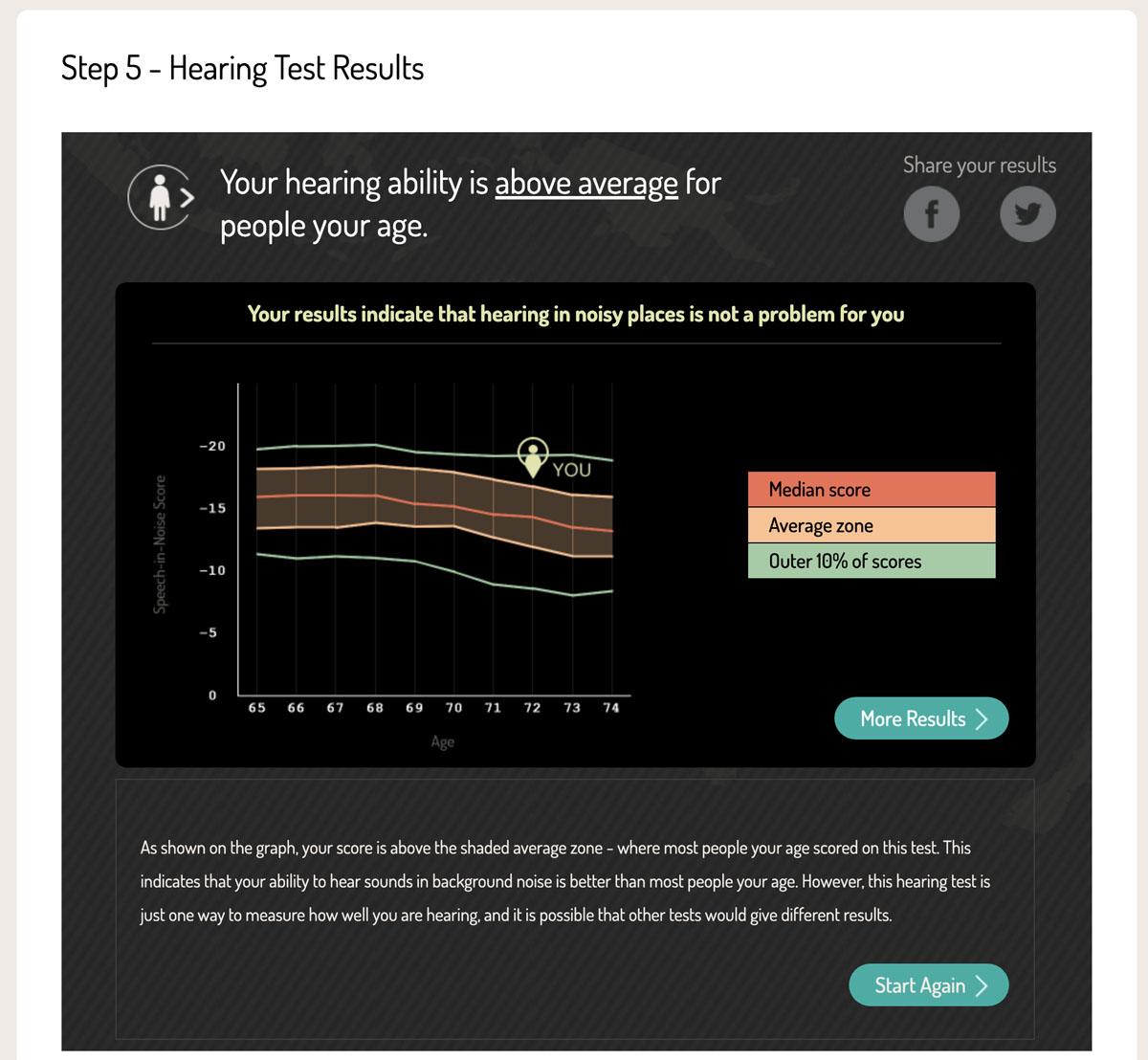Click the Age axis title below graph

[x=442, y=741]
